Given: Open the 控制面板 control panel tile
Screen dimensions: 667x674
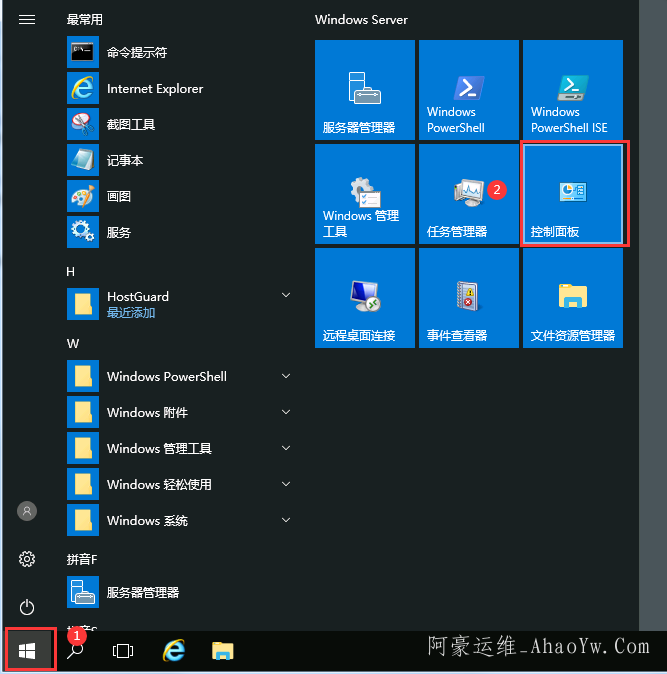Looking at the screenshot, I should pos(573,194).
